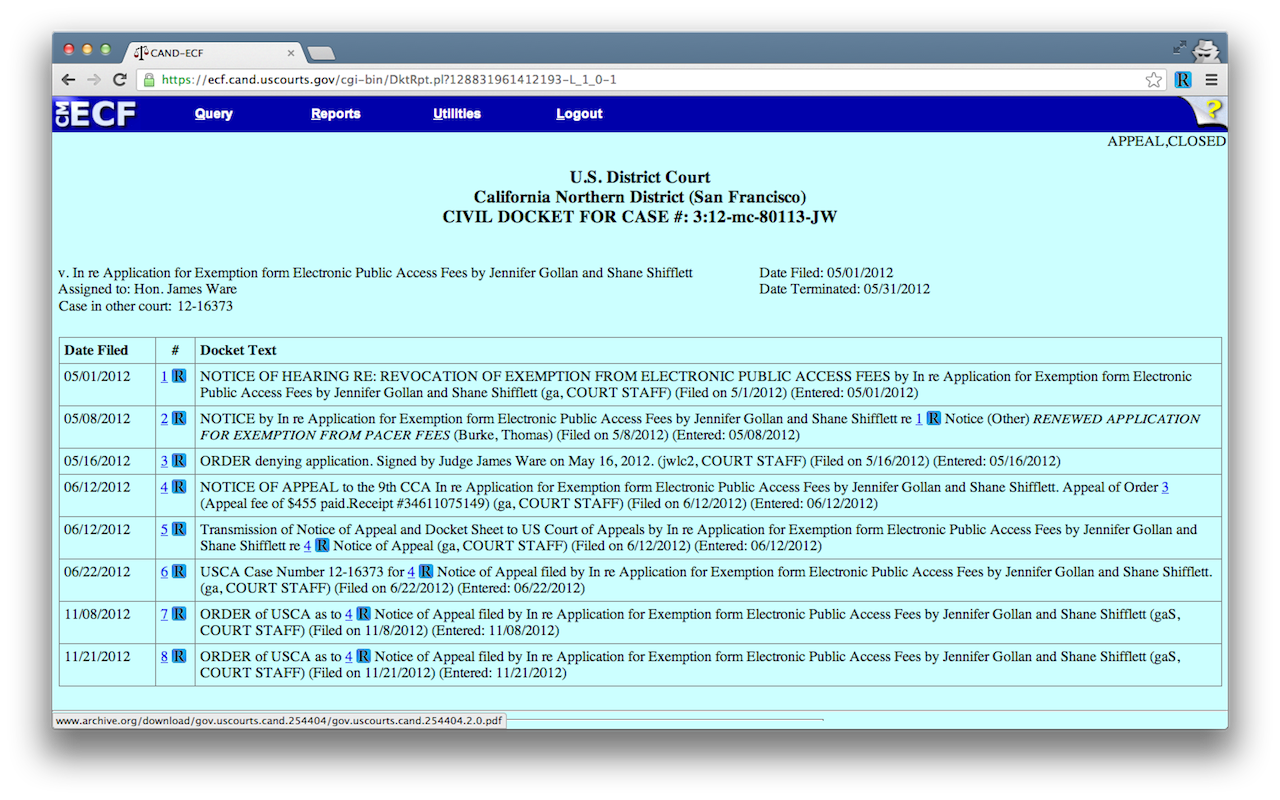This screenshot has height=800, width=1280.
Task: Click RECAP icon after 'as to 4' in 11/21/2012 row
Action: pyautogui.click(x=364, y=656)
